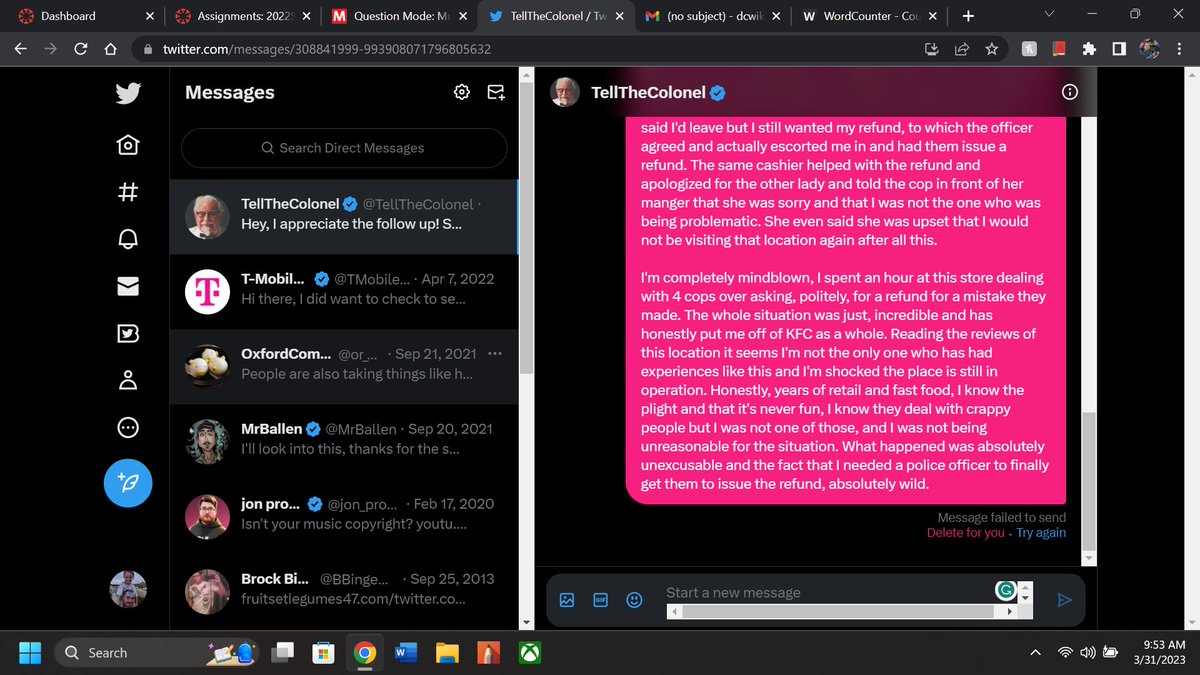This screenshot has height=675, width=1200.
Task: Open the Messages envelope icon in sidebar
Action: click(x=127, y=286)
